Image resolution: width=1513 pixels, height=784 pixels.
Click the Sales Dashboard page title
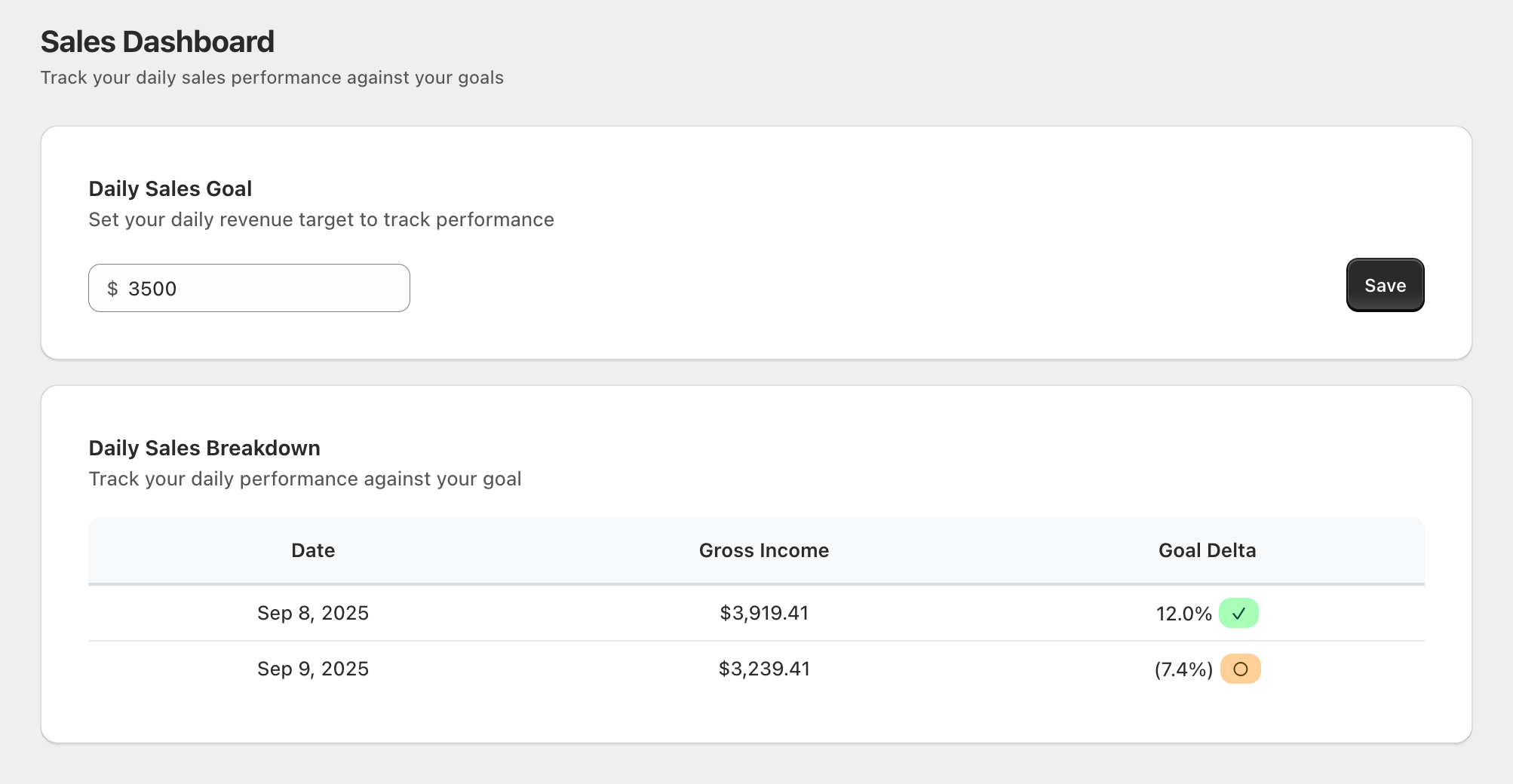click(x=157, y=42)
